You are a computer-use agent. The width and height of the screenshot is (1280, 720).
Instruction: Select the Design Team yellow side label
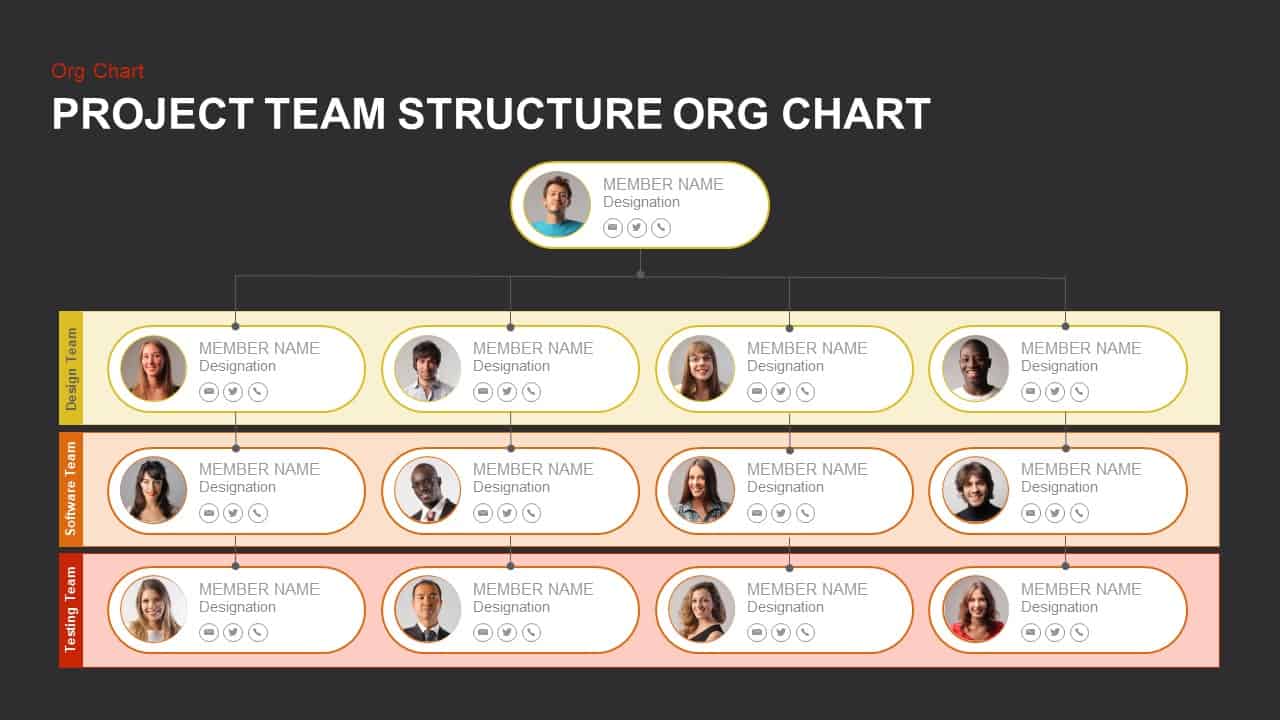[71, 368]
